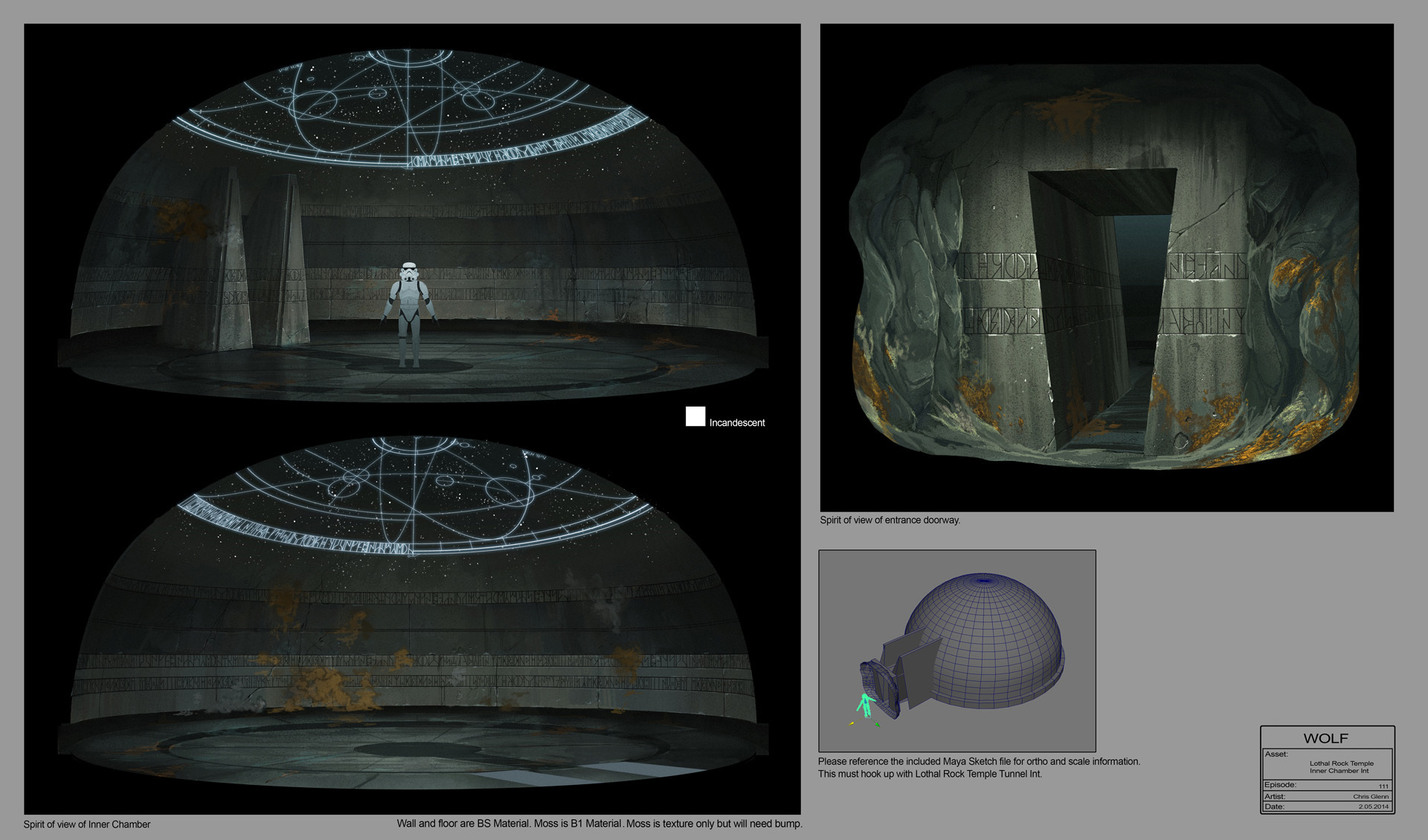Click the date '2.05.2014'

click(x=1374, y=807)
